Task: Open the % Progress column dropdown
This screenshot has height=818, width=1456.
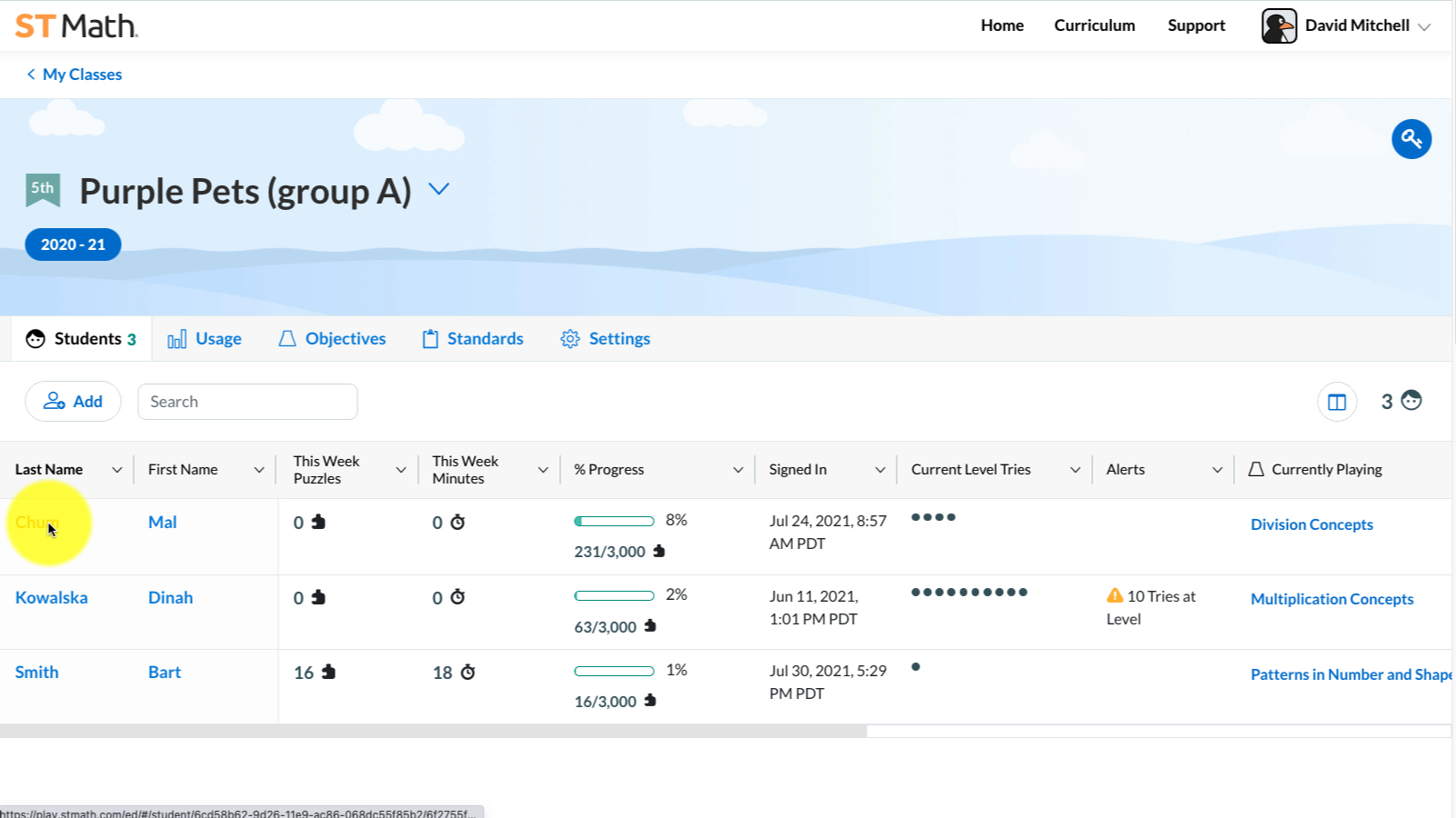Action: (738, 470)
